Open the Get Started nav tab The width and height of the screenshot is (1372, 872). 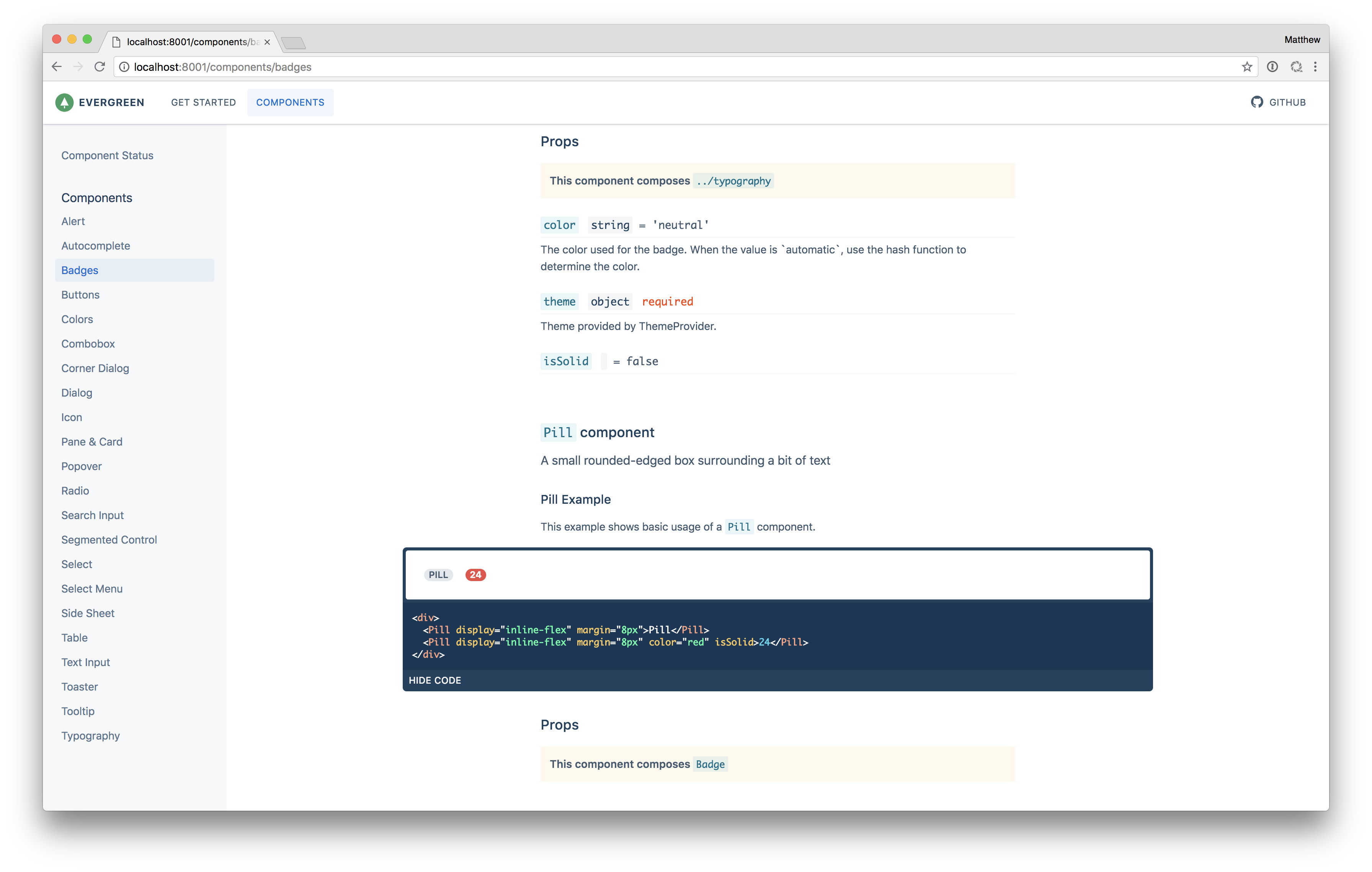(x=203, y=103)
